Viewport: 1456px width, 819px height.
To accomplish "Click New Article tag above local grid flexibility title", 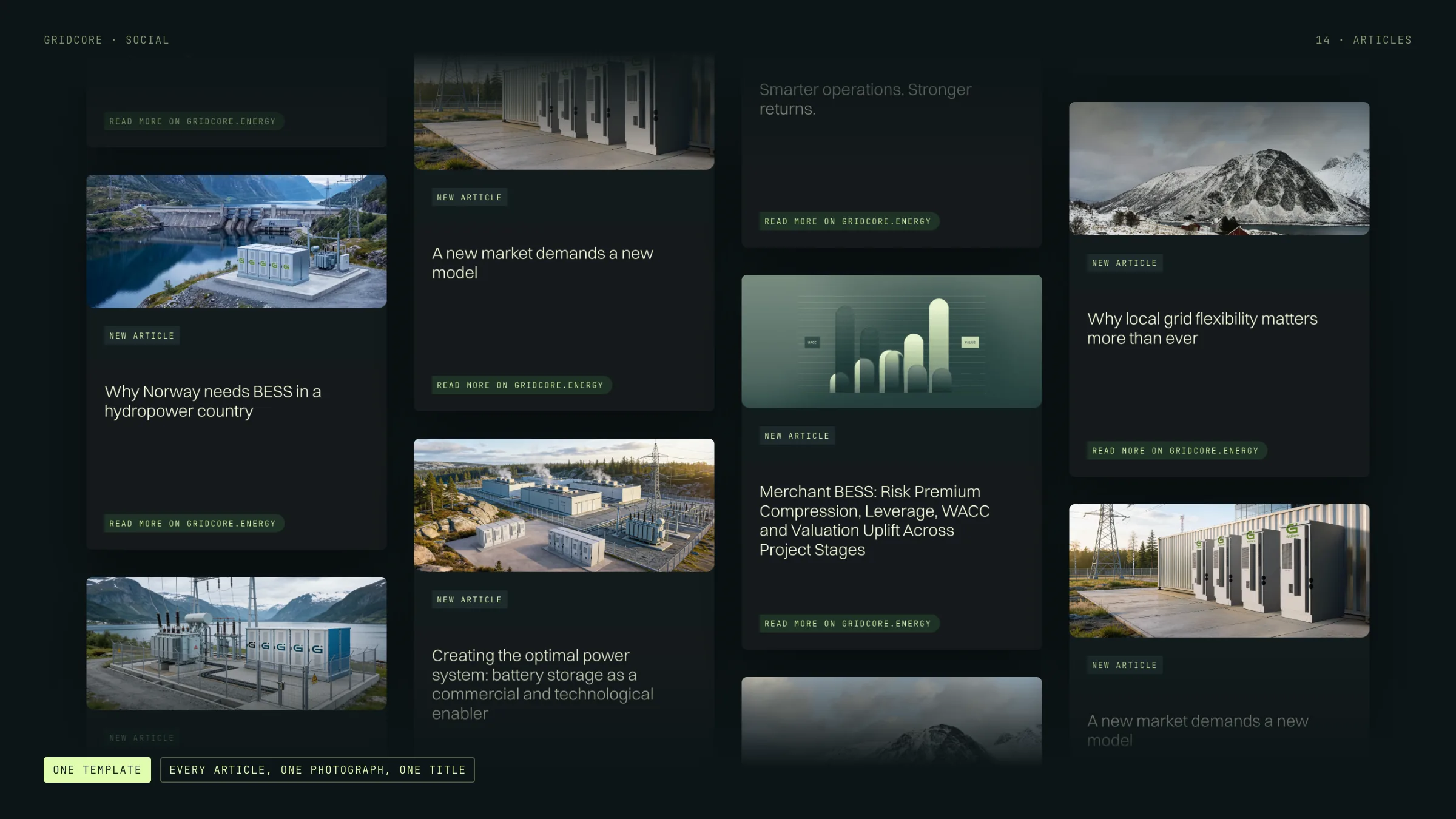I will coord(1124,263).
